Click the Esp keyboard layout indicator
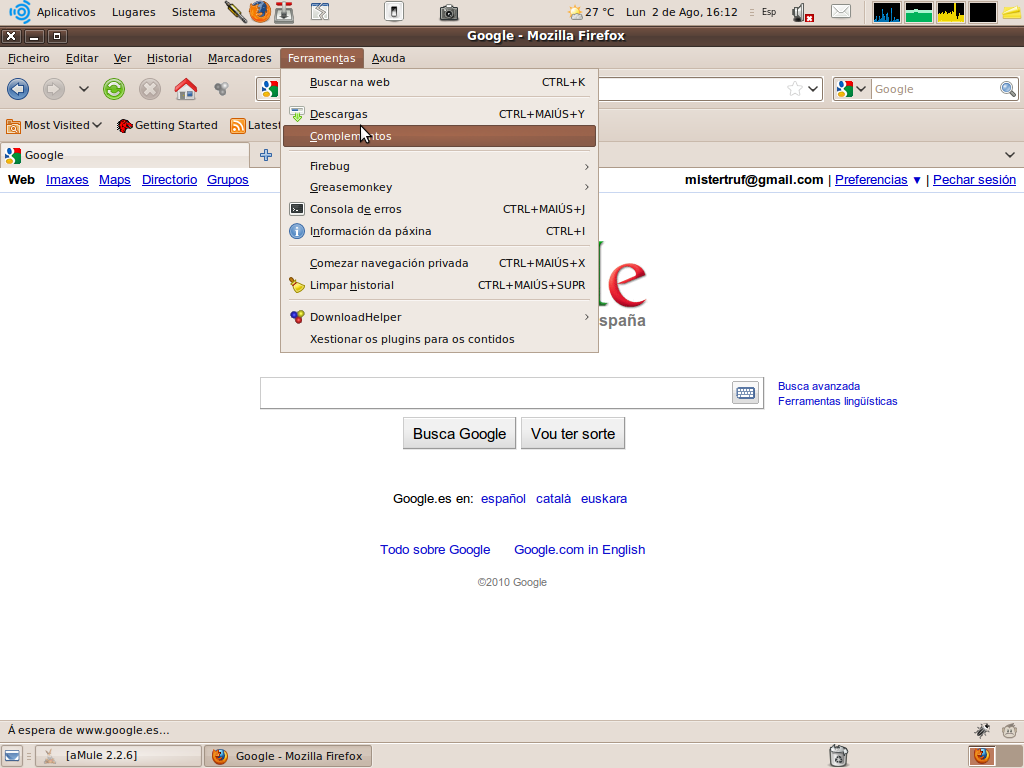 click(x=769, y=12)
